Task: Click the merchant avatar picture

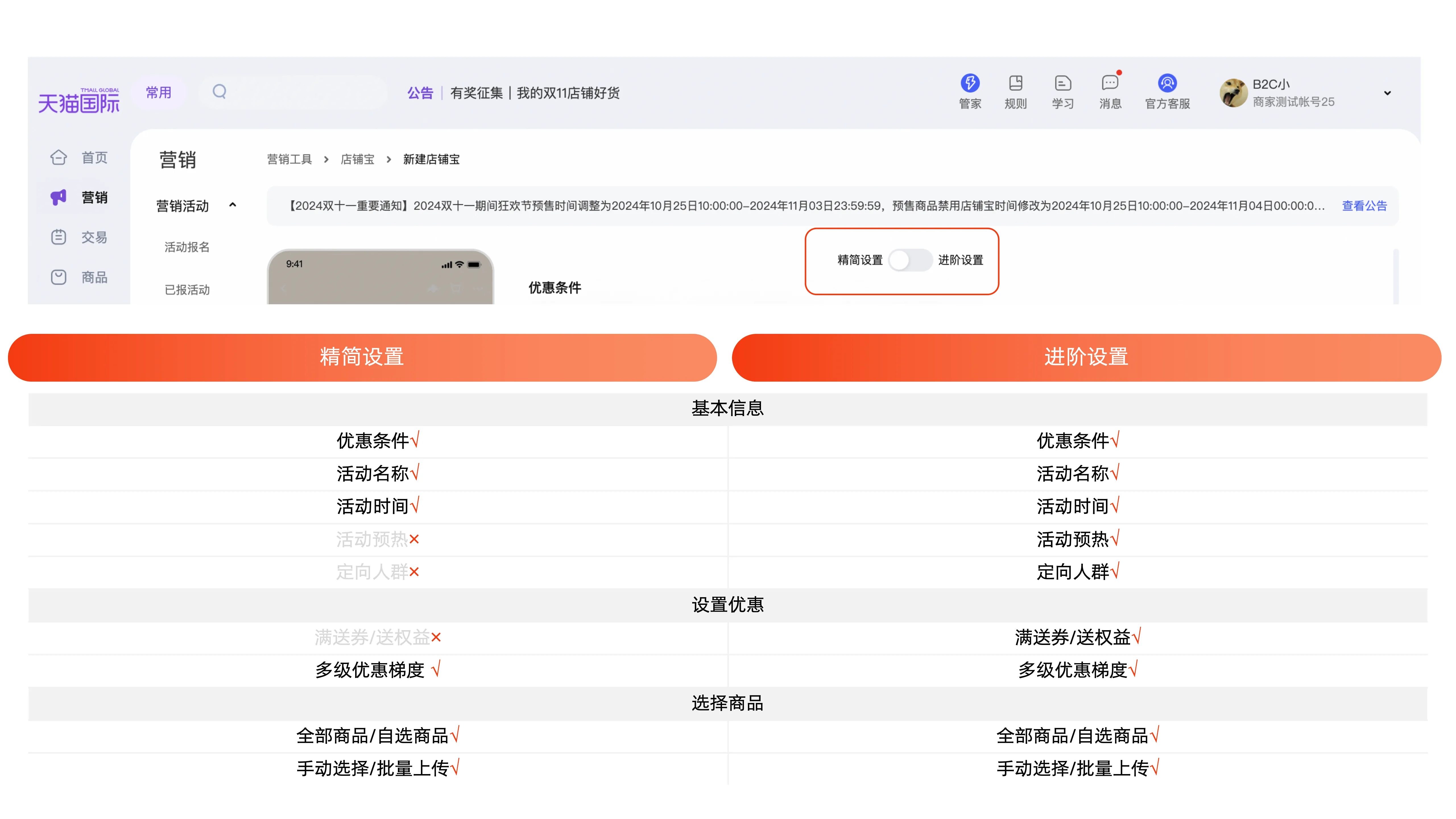Action: pos(1233,93)
